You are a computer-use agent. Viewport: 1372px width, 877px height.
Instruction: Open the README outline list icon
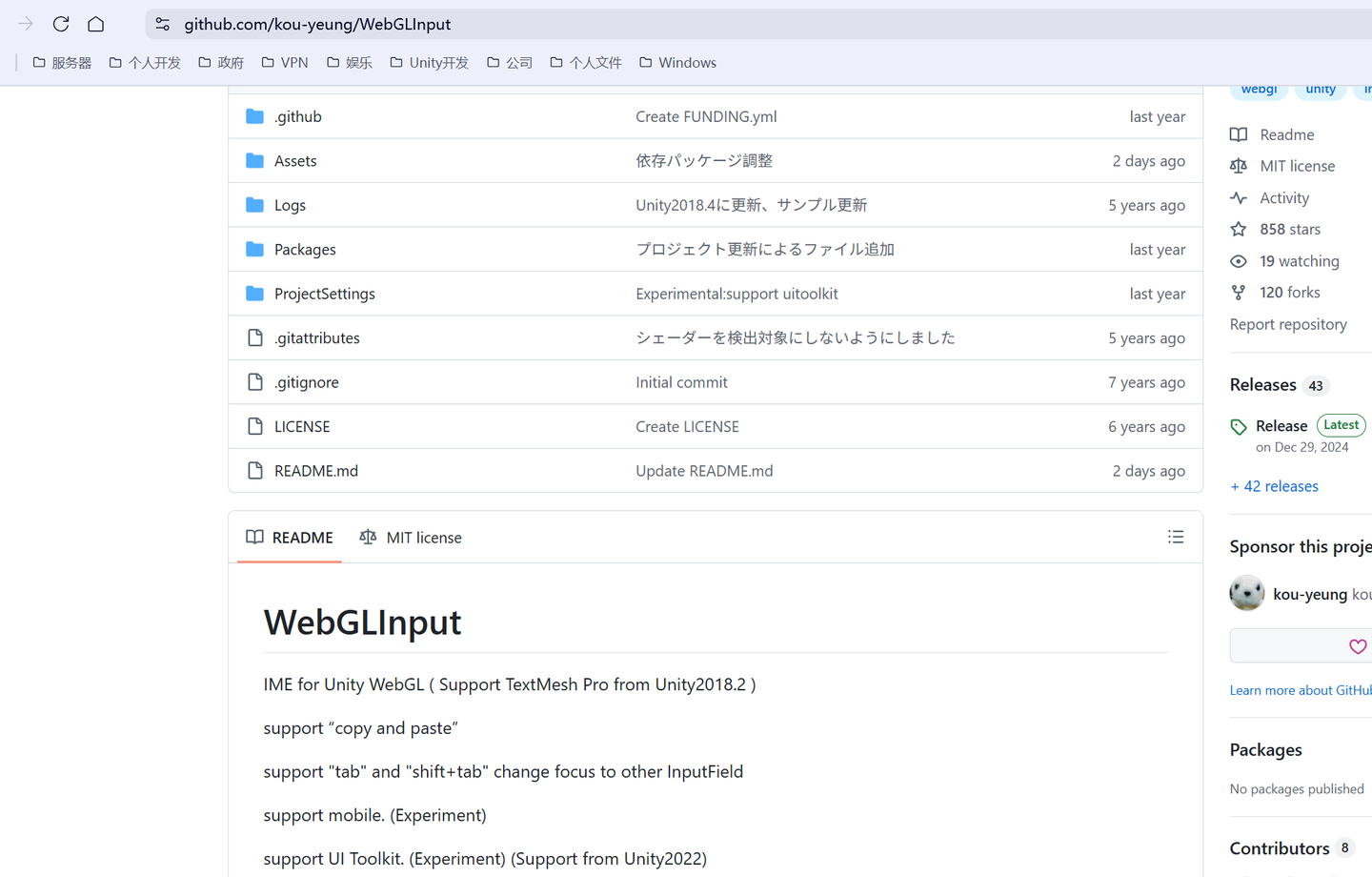click(x=1176, y=538)
